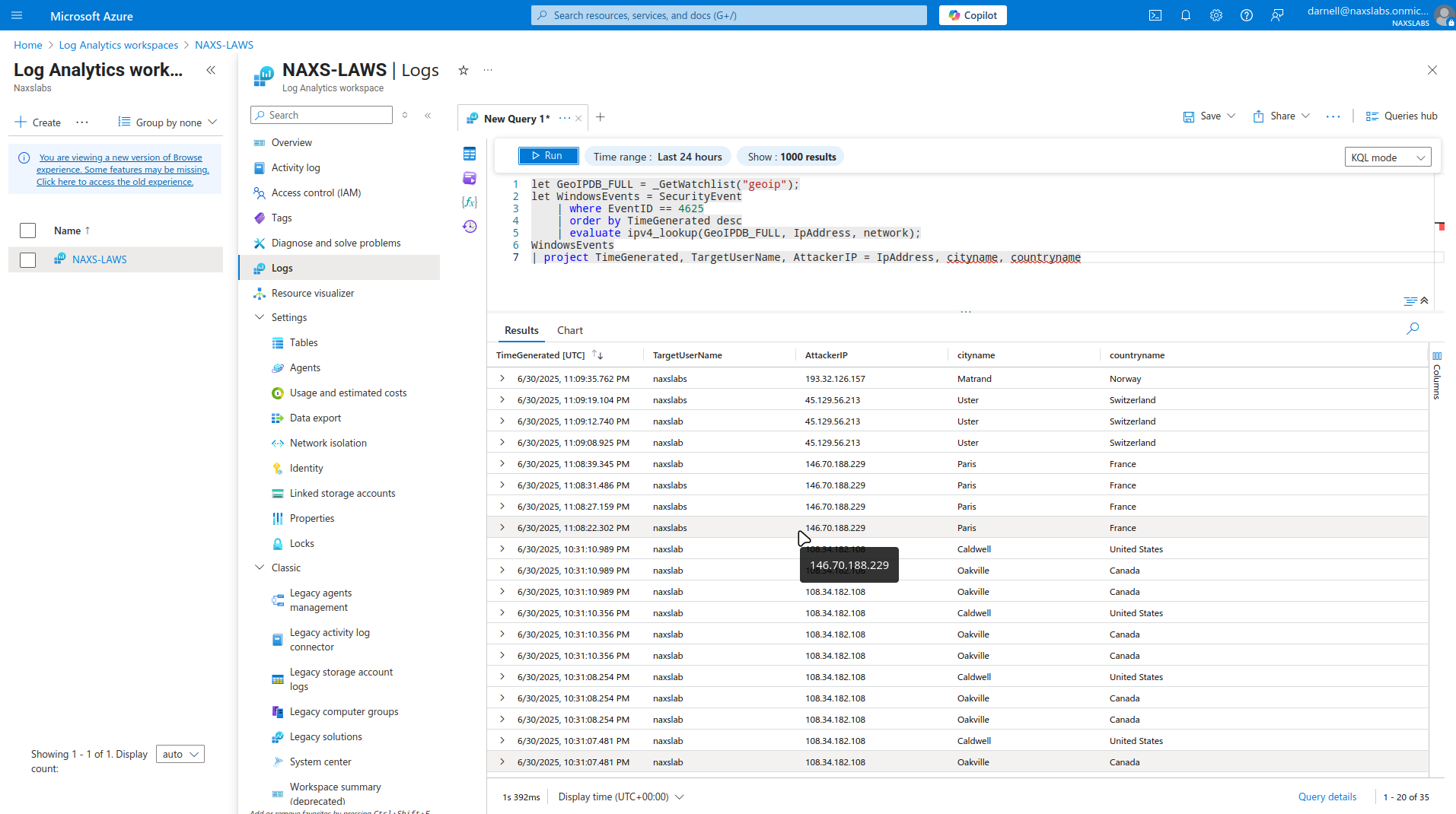Check the NAXS-LAWS workspace checkbox

(x=27, y=259)
